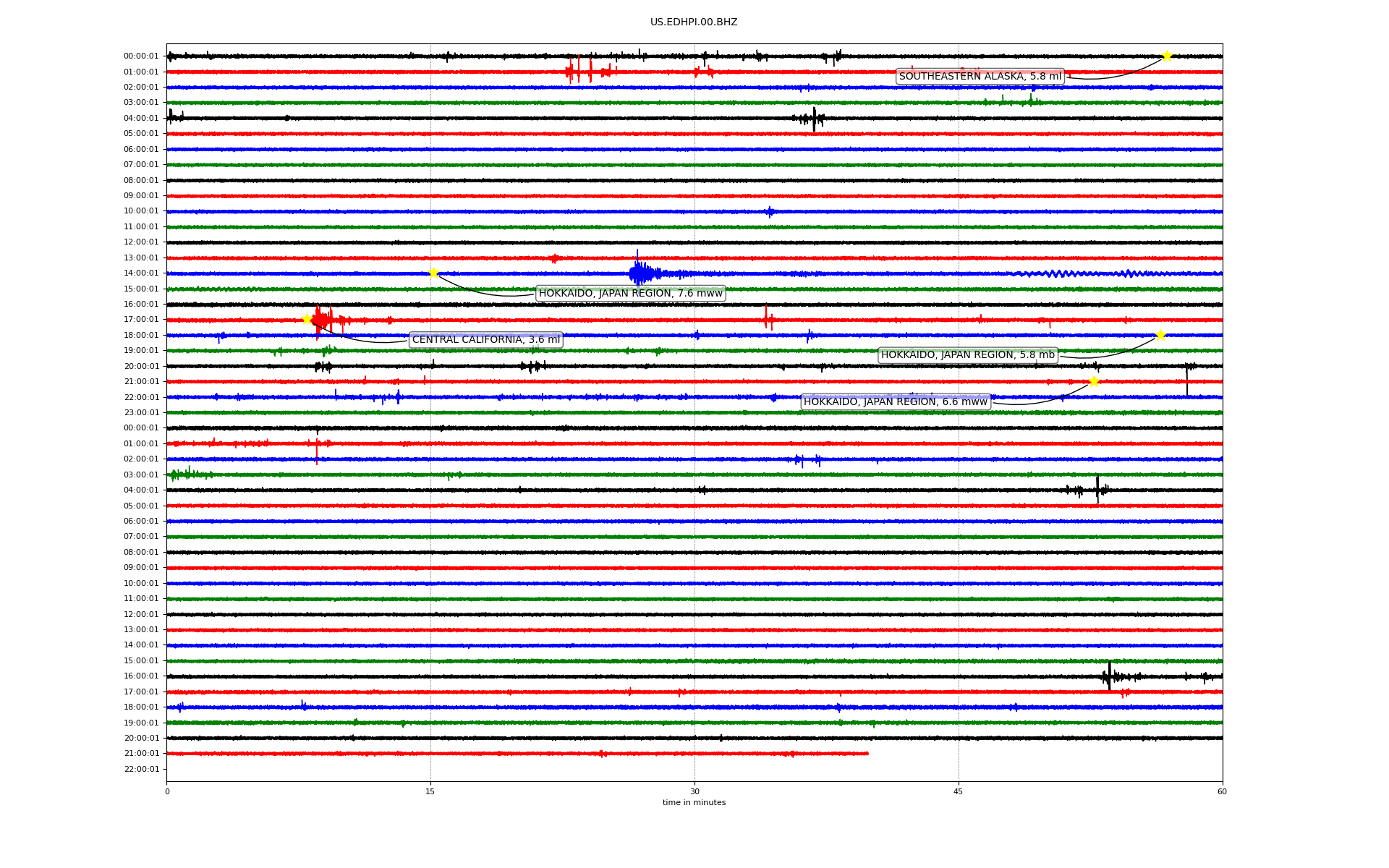Click the Hokkaido 6.6 mww star marker
Viewport: 1389px width, 868px height.
1094,381
